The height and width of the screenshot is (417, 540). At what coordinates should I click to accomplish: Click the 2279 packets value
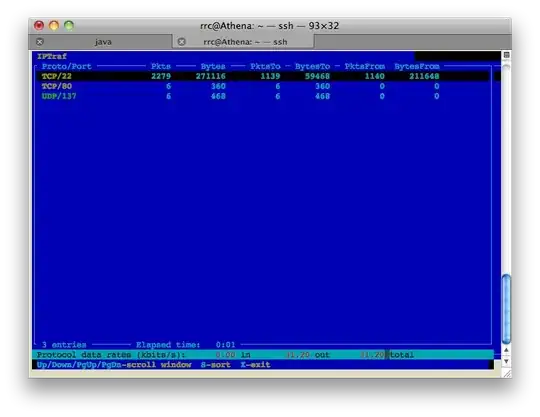point(161,76)
